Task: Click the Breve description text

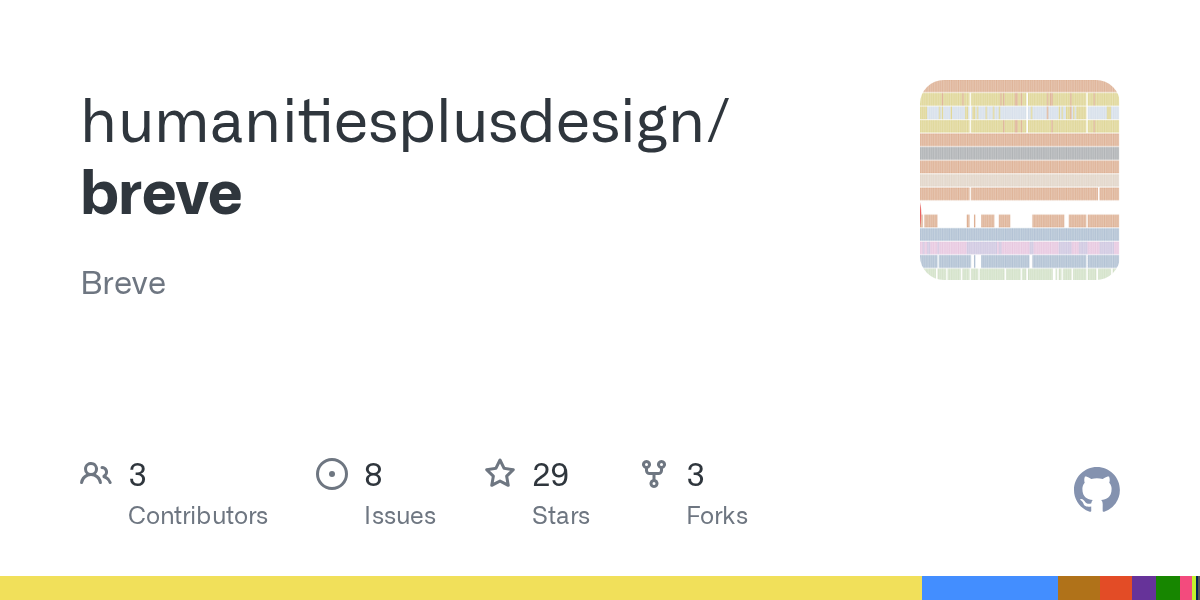Action: tap(123, 284)
